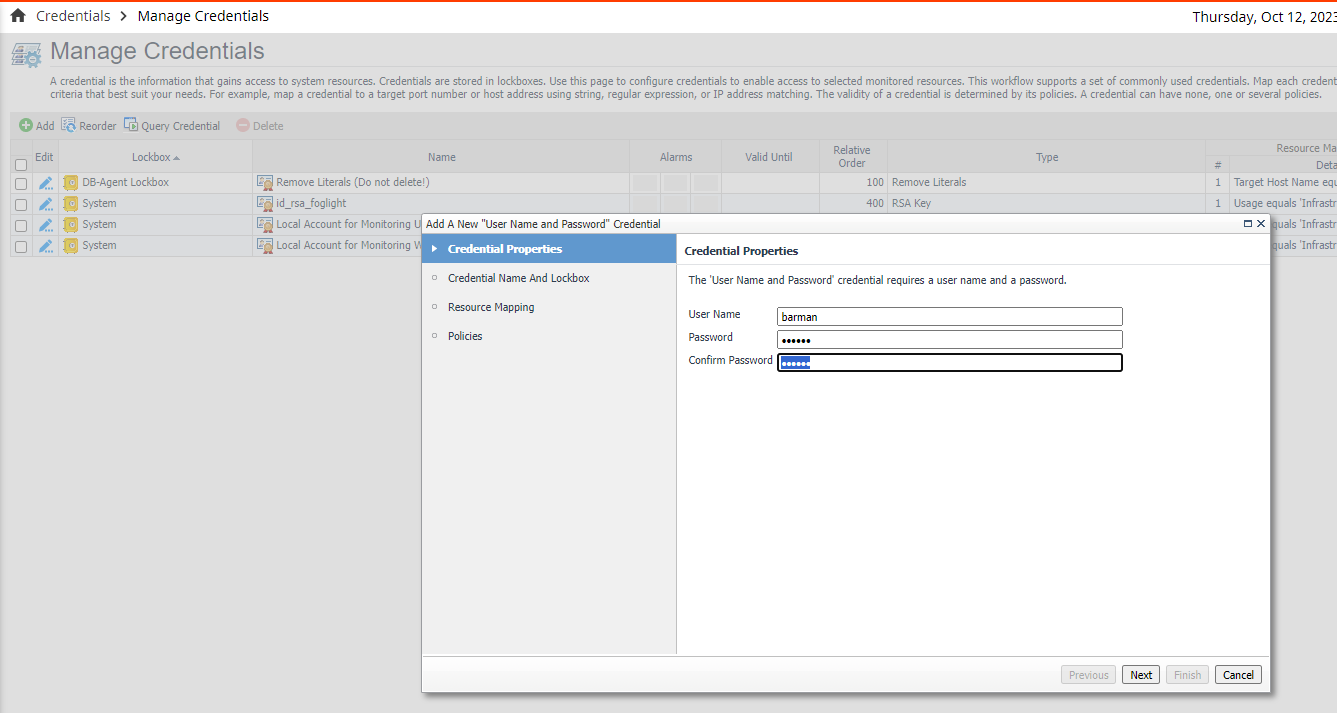Sort by the Lockbox column header arrow
The image size is (1337, 713).
177,158
